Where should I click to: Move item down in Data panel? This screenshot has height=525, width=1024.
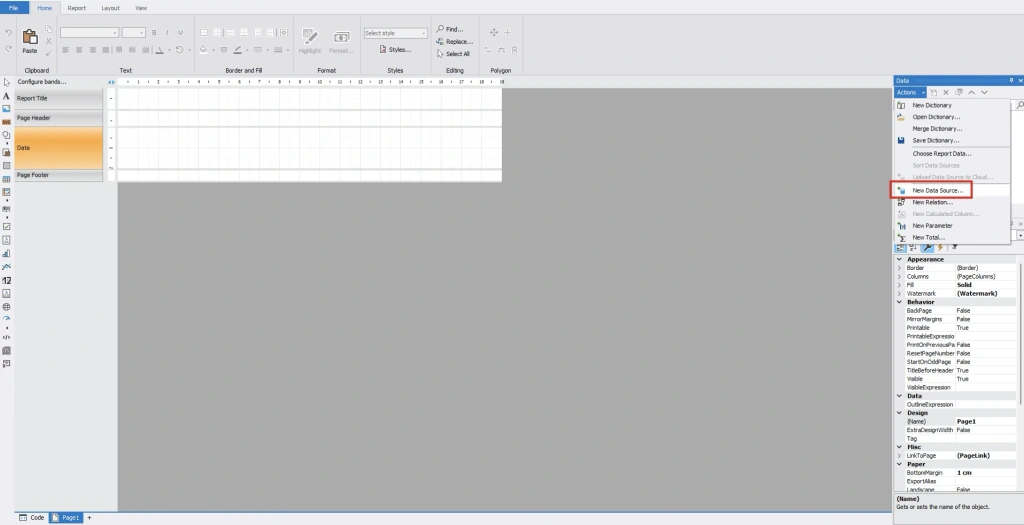pyautogui.click(x=984, y=93)
